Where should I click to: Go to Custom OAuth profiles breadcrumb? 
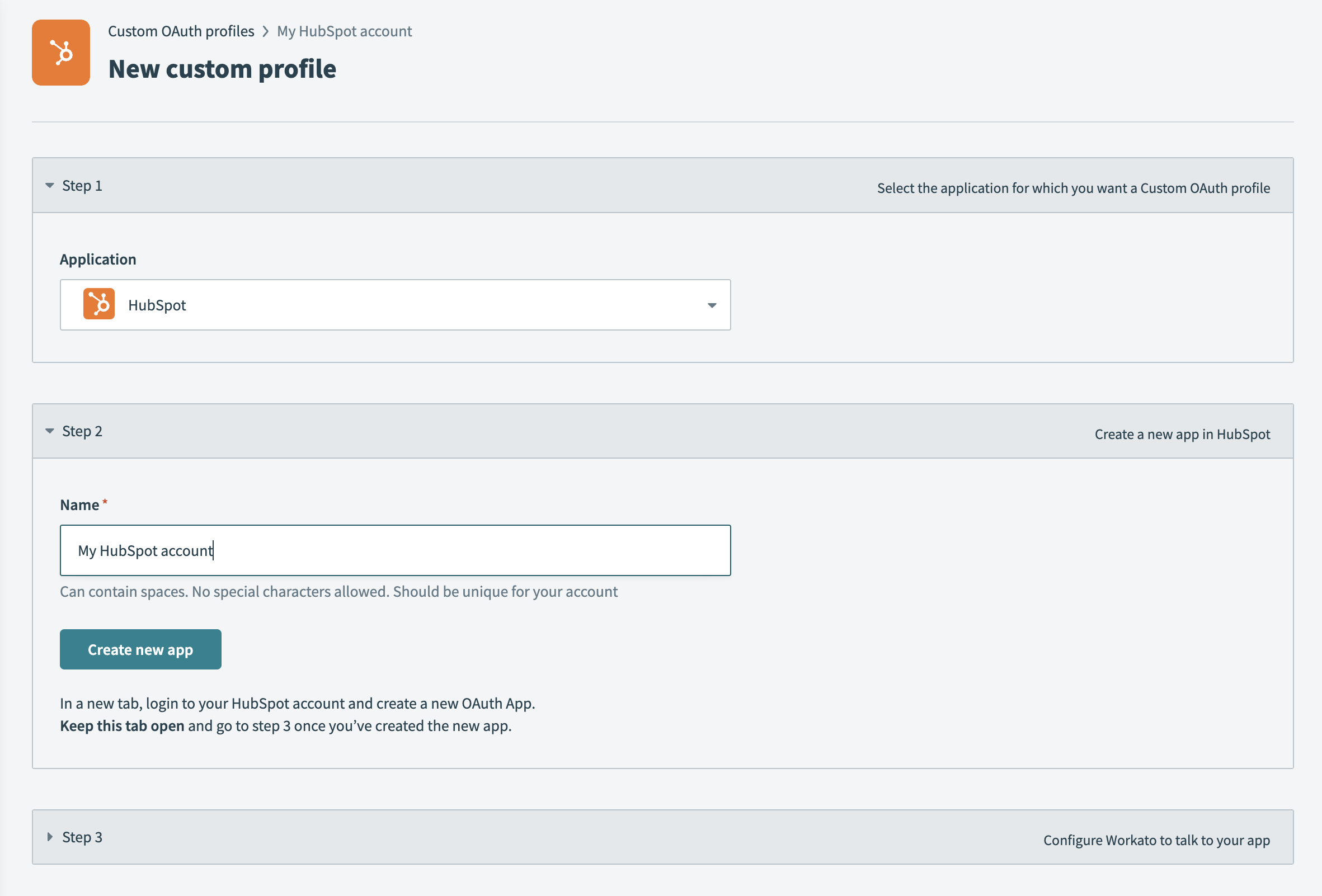(181, 31)
